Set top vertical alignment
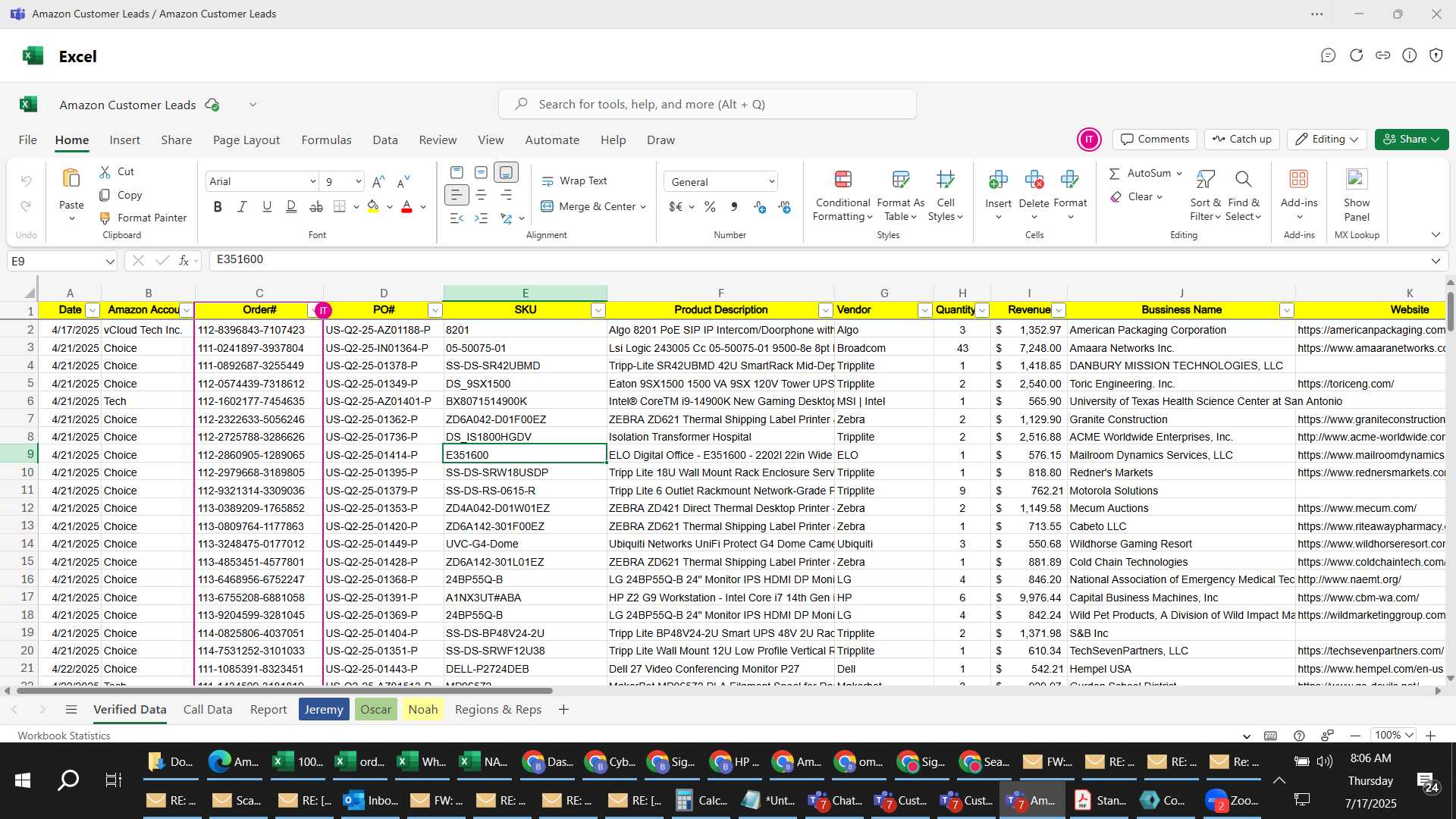Image resolution: width=1456 pixels, height=819 pixels. tap(457, 172)
